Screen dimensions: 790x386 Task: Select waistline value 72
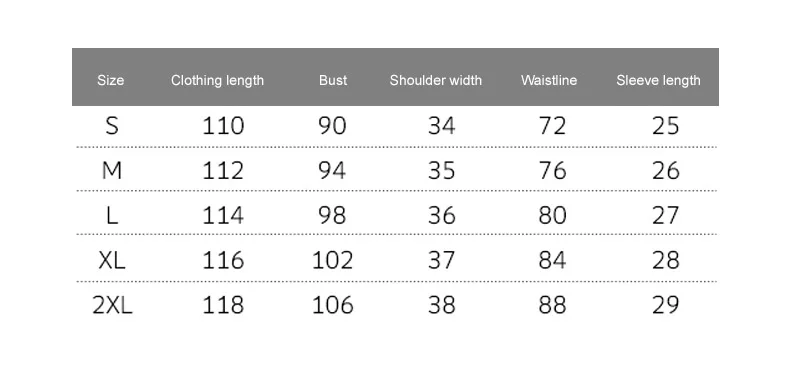pos(552,125)
